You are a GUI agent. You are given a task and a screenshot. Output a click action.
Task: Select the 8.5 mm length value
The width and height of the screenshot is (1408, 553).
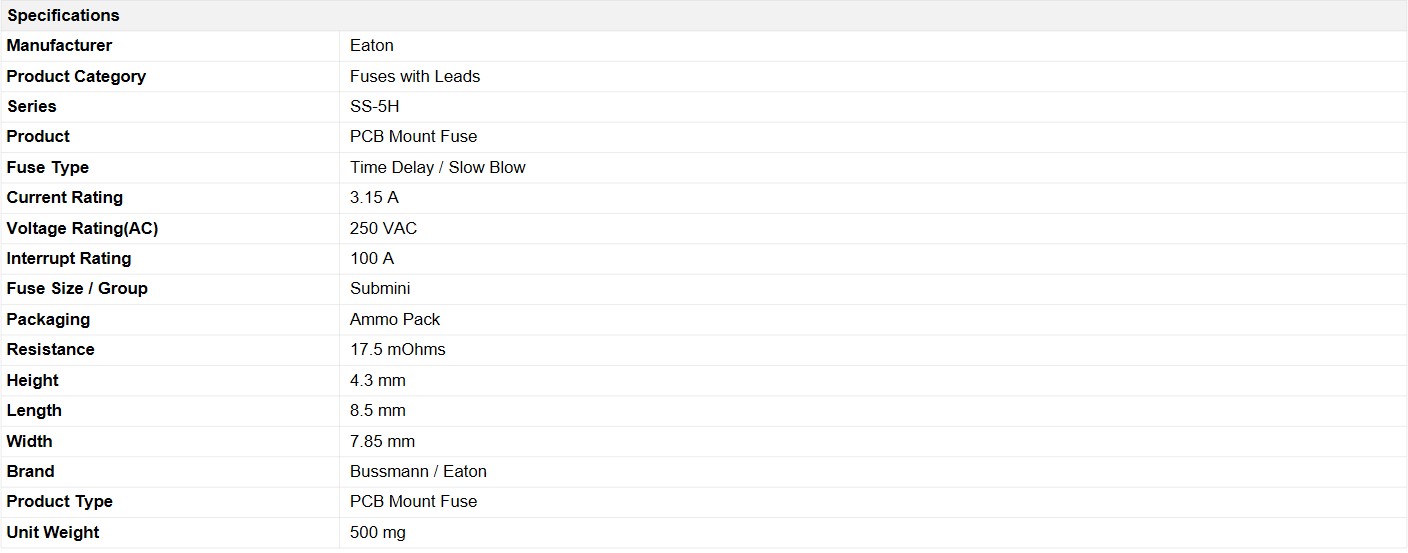pyautogui.click(x=378, y=410)
